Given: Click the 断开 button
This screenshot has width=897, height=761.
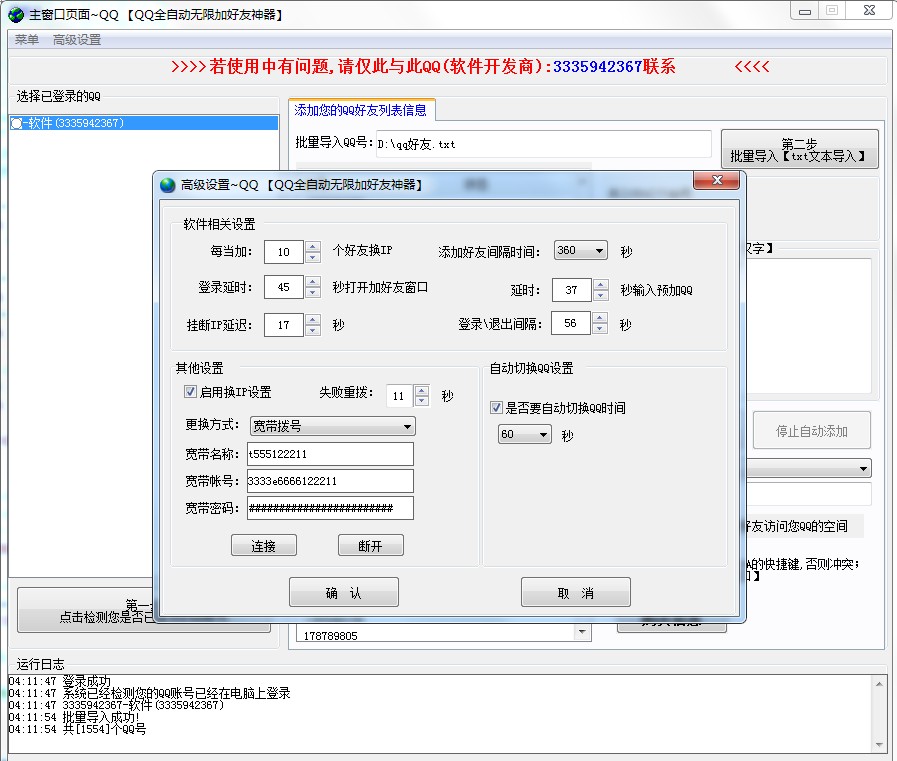Looking at the screenshot, I should click(x=371, y=545).
